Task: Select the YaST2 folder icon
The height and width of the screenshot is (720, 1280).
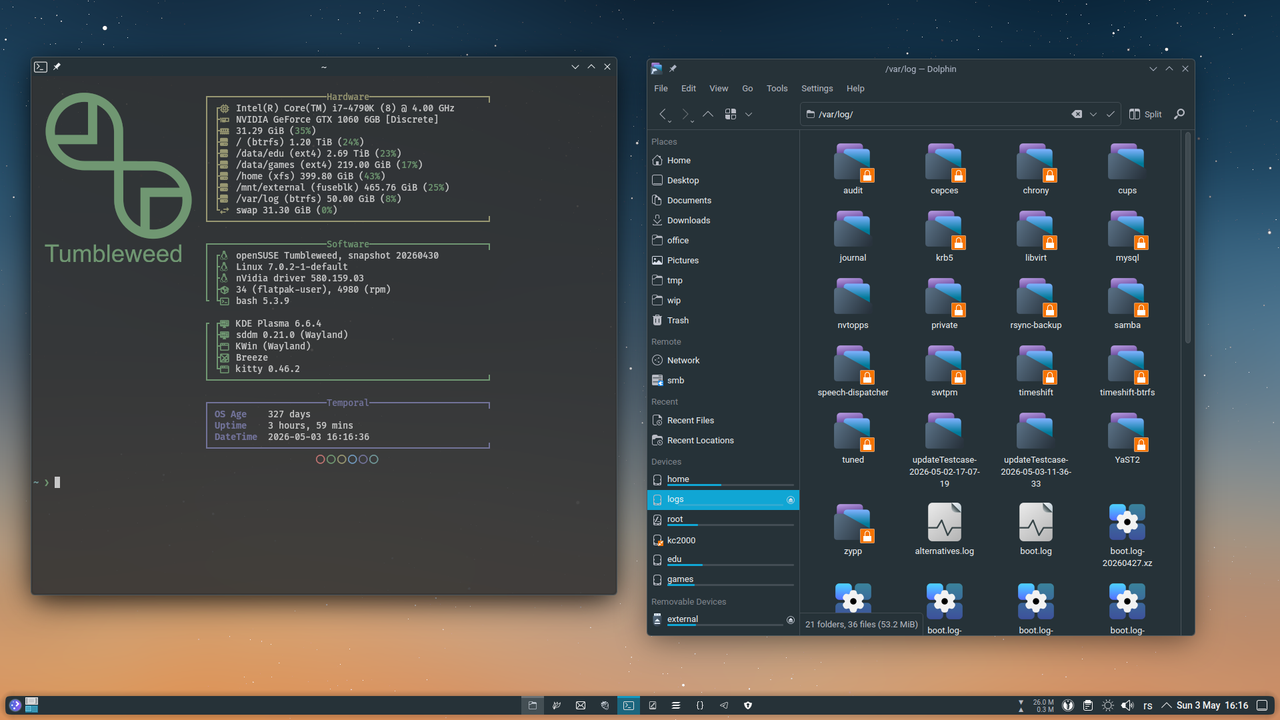Action: pyautogui.click(x=1127, y=432)
